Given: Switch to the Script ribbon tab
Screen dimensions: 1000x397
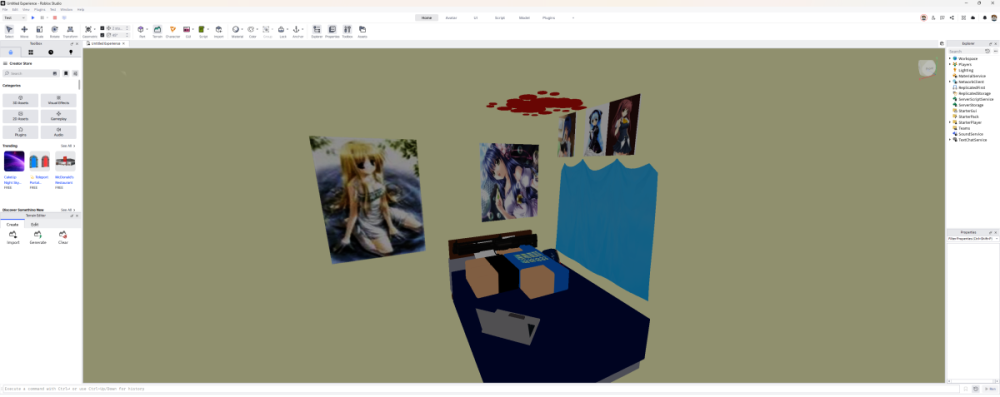Looking at the screenshot, I should [x=499, y=18].
